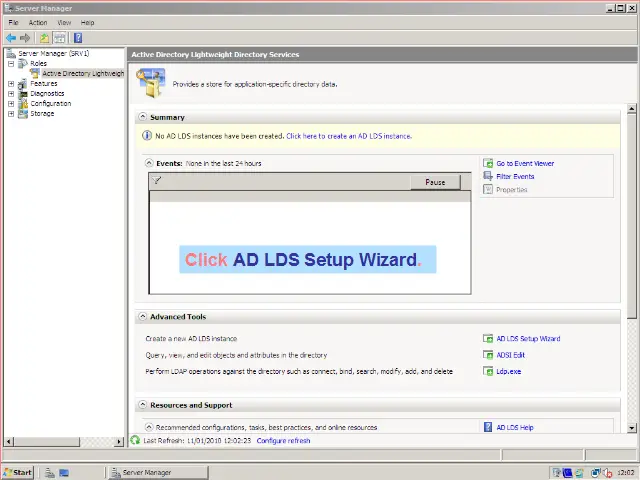Click the events filter funnel icon
Image resolution: width=640 pixels, height=480 pixels.
pyautogui.click(x=156, y=180)
